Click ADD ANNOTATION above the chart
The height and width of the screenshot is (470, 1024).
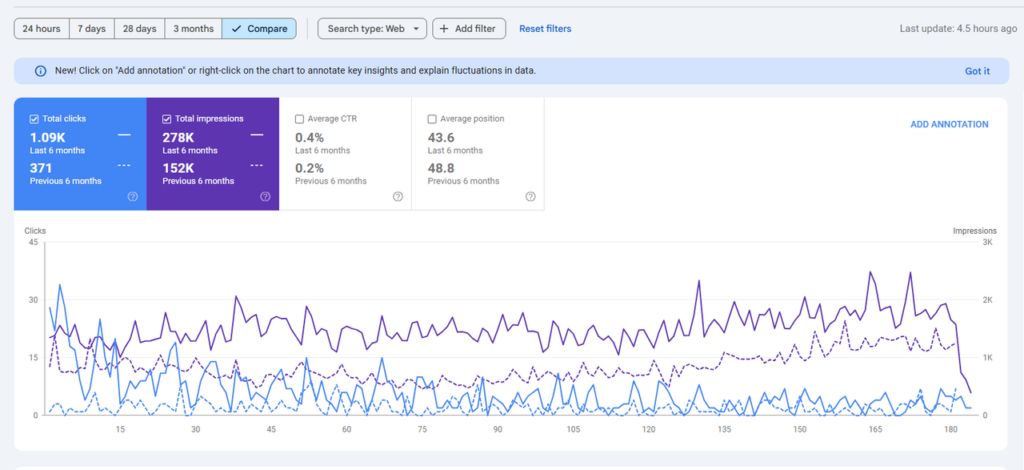tap(950, 124)
